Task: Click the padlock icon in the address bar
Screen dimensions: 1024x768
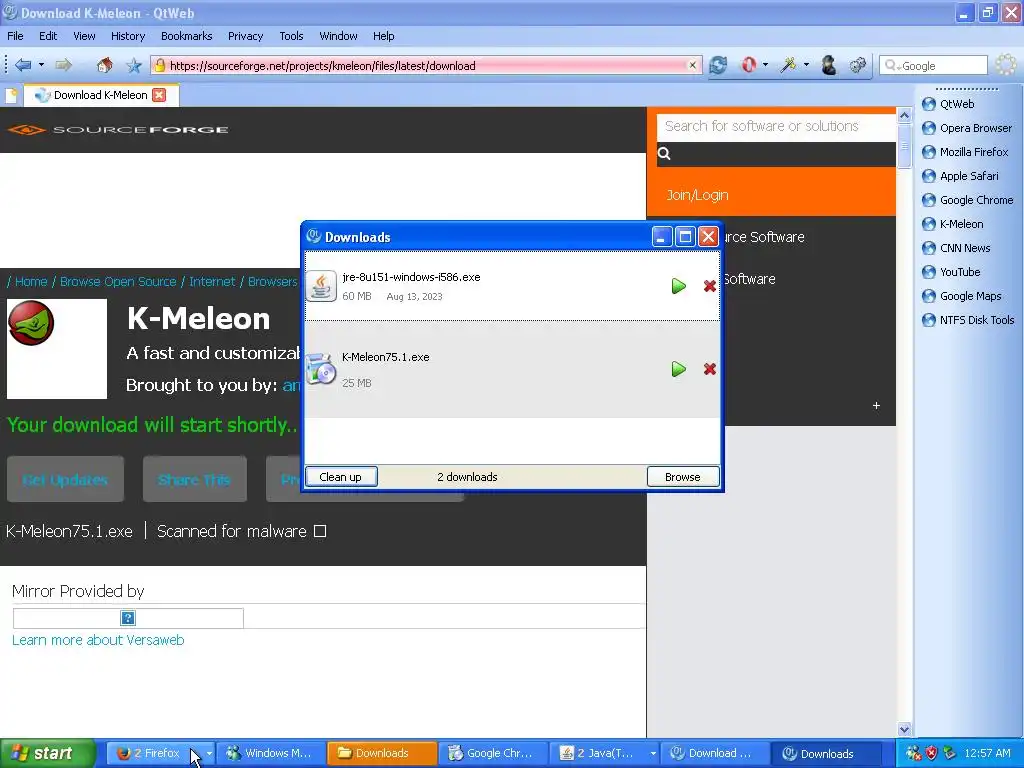Action: click(x=159, y=65)
